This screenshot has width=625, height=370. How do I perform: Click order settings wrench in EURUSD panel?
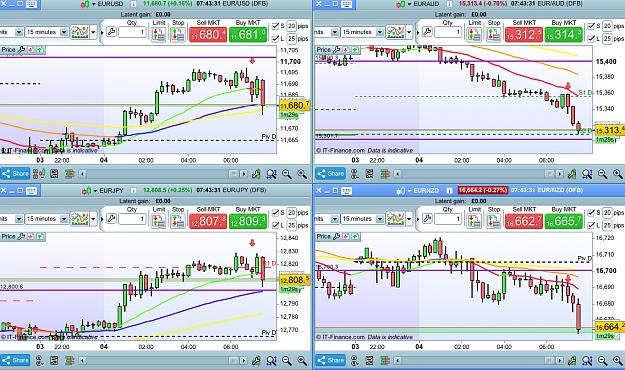(112, 32)
